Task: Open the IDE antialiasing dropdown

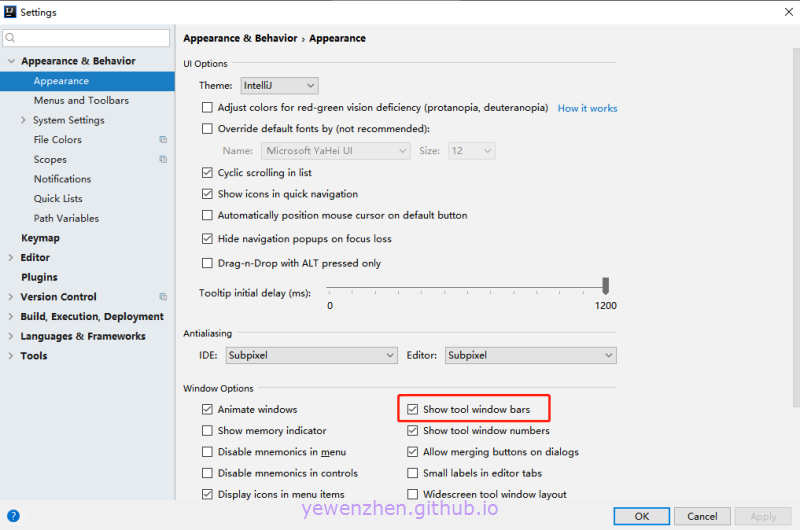Action: click(311, 355)
